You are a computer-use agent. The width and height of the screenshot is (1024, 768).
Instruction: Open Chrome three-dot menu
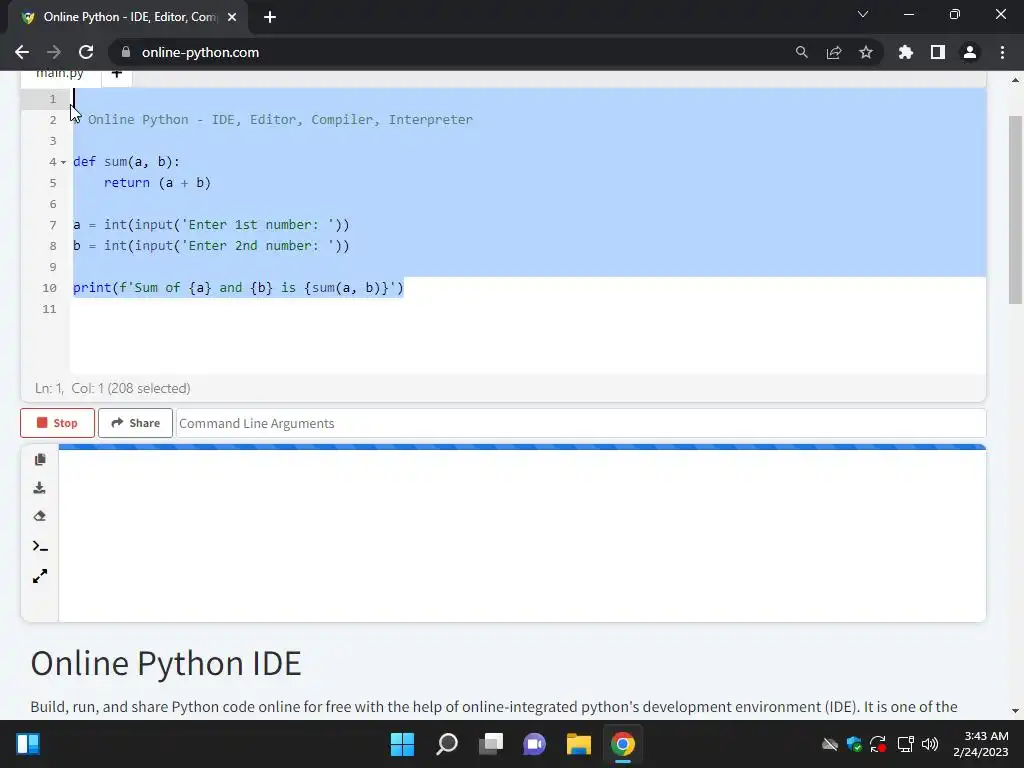(x=1002, y=52)
